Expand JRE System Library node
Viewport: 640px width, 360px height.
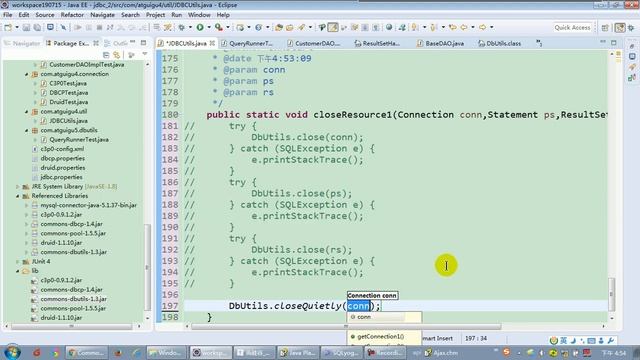coord(18,187)
